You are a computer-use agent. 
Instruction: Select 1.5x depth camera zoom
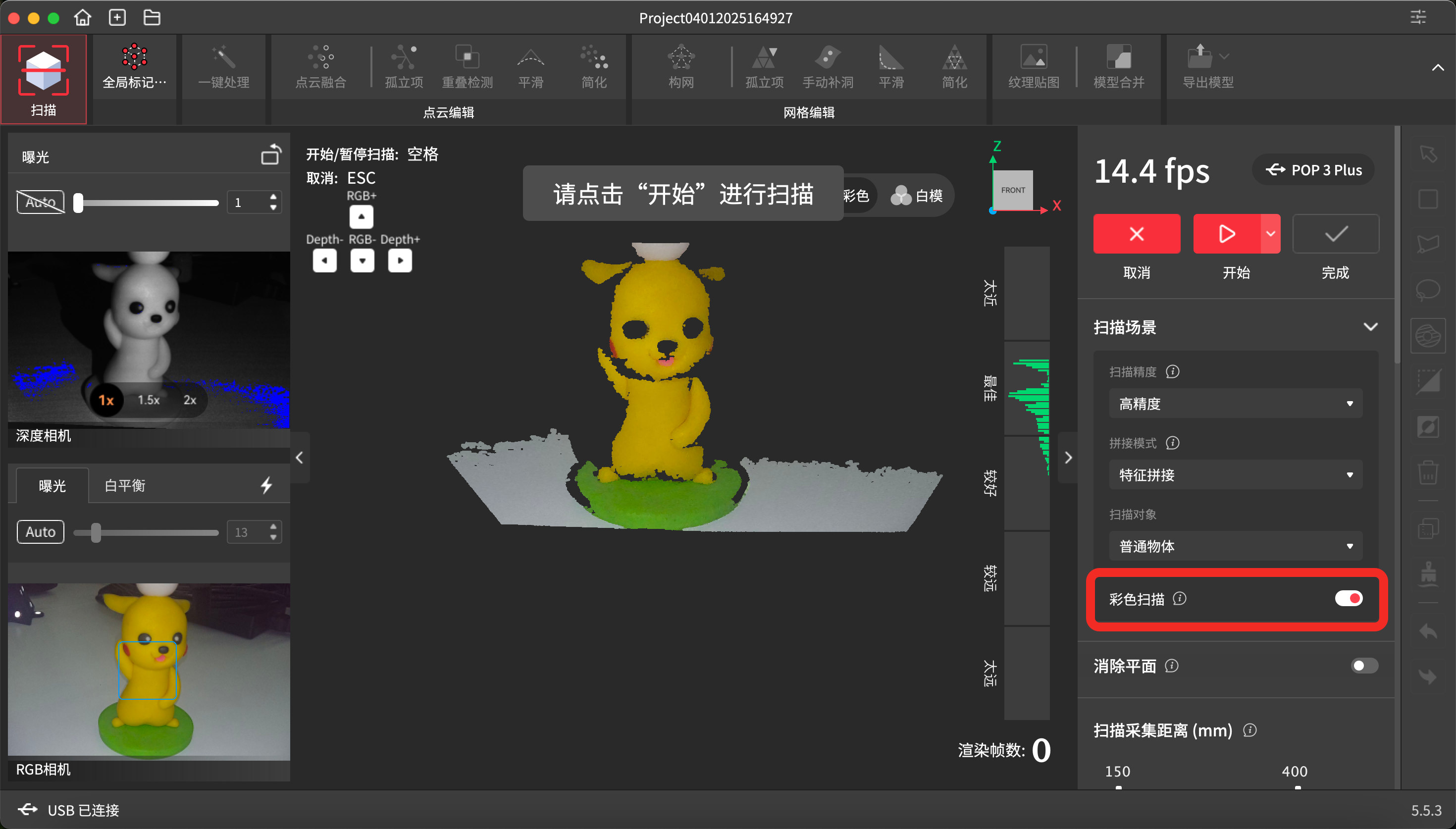[149, 400]
